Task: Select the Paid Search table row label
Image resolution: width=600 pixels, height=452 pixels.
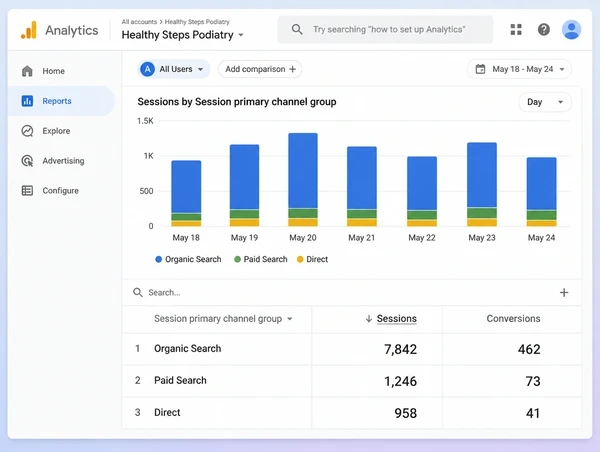Action: coord(180,380)
